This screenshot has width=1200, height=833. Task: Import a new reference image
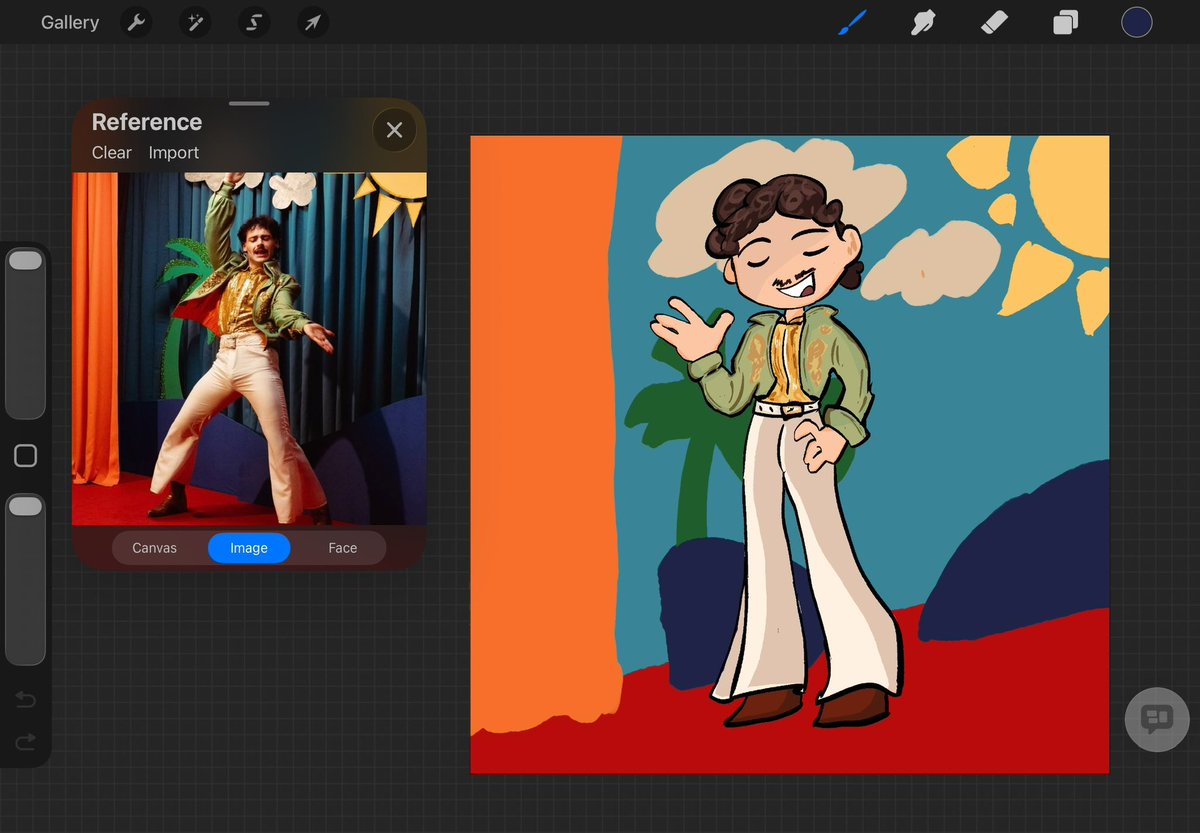pyautogui.click(x=174, y=153)
